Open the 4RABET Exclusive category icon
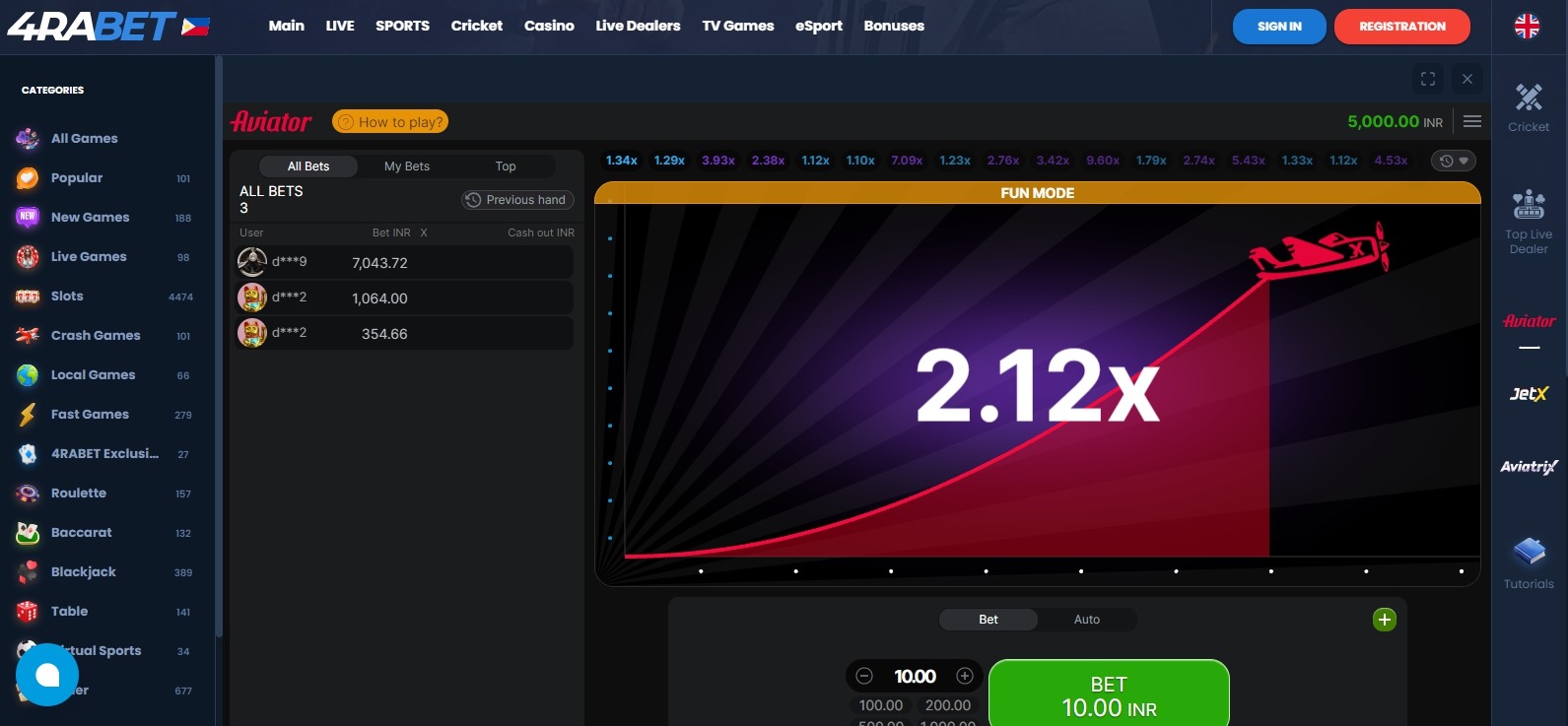The height and width of the screenshot is (726, 1568). pyautogui.click(x=28, y=454)
